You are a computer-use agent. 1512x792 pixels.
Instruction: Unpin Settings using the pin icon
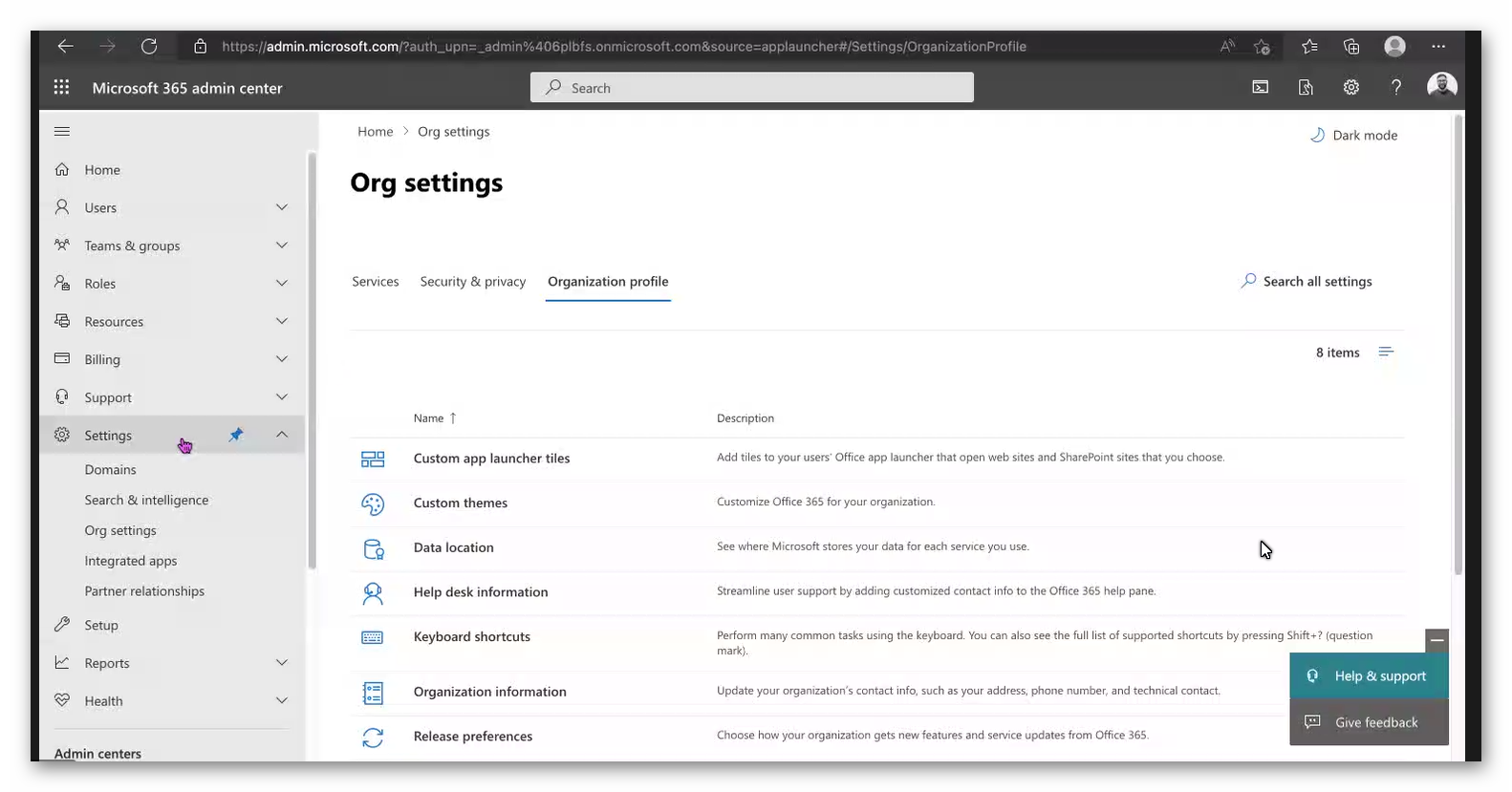pos(236,435)
